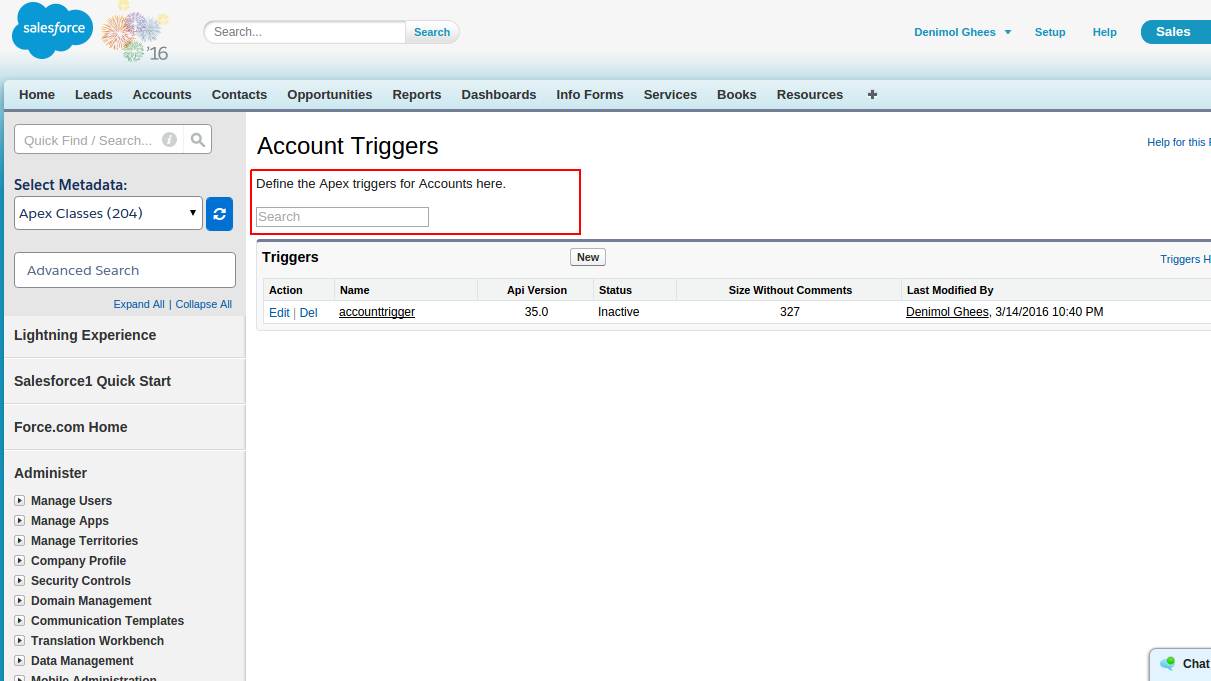The image size is (1211, 681).
Task: Open the Dashboards tab
Action: 499,95
